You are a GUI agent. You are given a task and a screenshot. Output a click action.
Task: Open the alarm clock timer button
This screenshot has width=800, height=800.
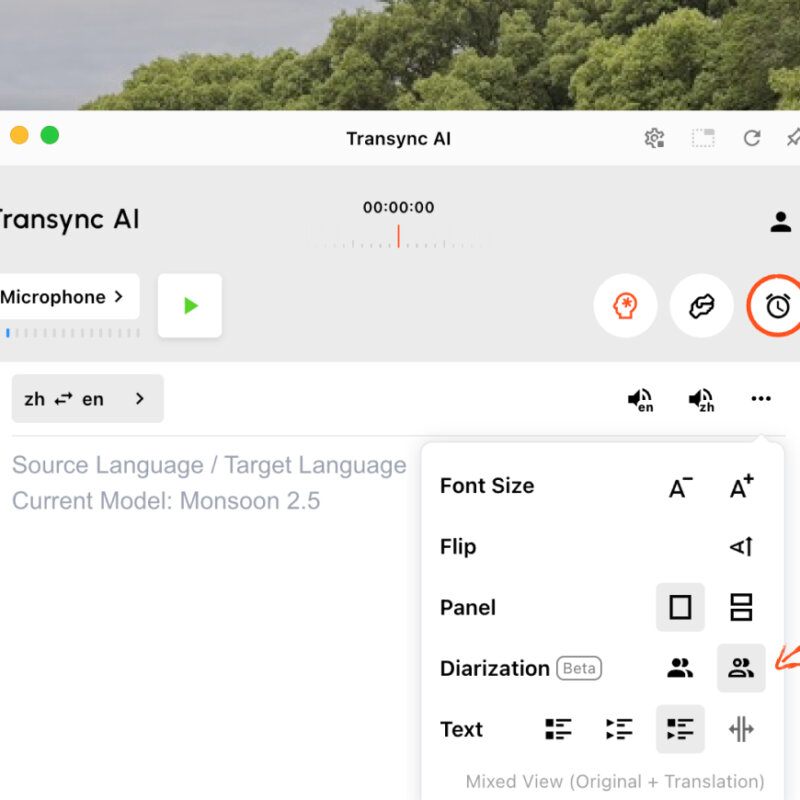point(777,306)
